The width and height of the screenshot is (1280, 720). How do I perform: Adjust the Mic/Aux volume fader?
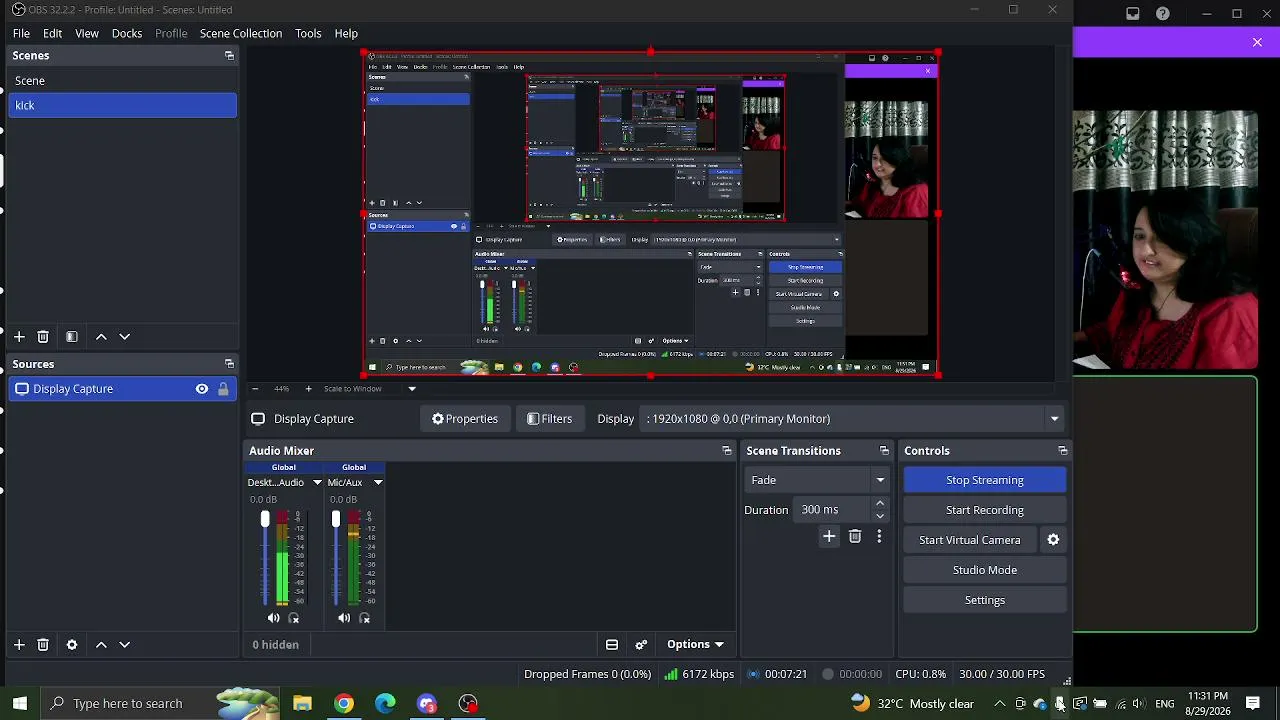pyautogui.click(x=336, y=519)
